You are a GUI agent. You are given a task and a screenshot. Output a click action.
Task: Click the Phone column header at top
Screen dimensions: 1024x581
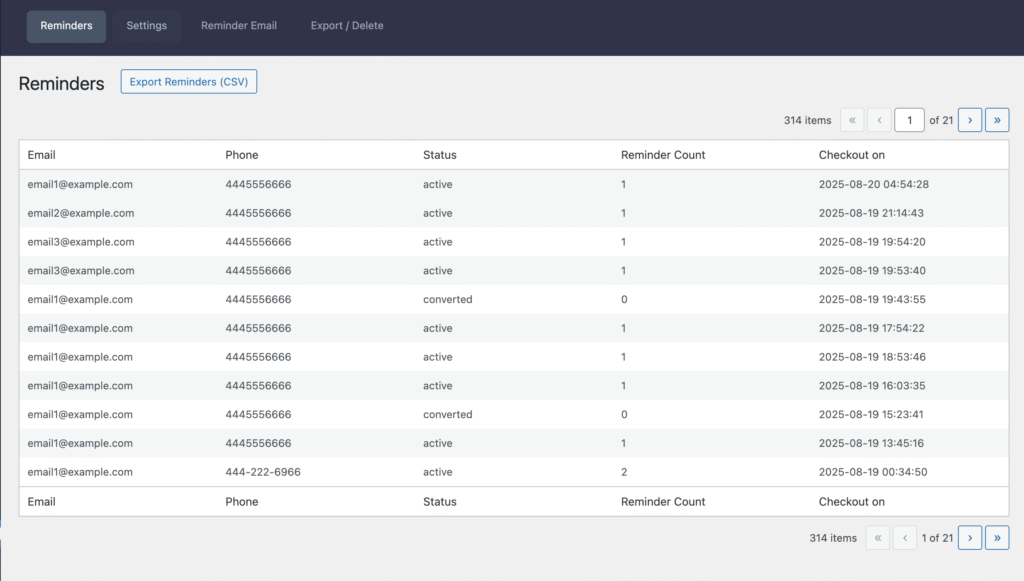(x=242, y=155)
